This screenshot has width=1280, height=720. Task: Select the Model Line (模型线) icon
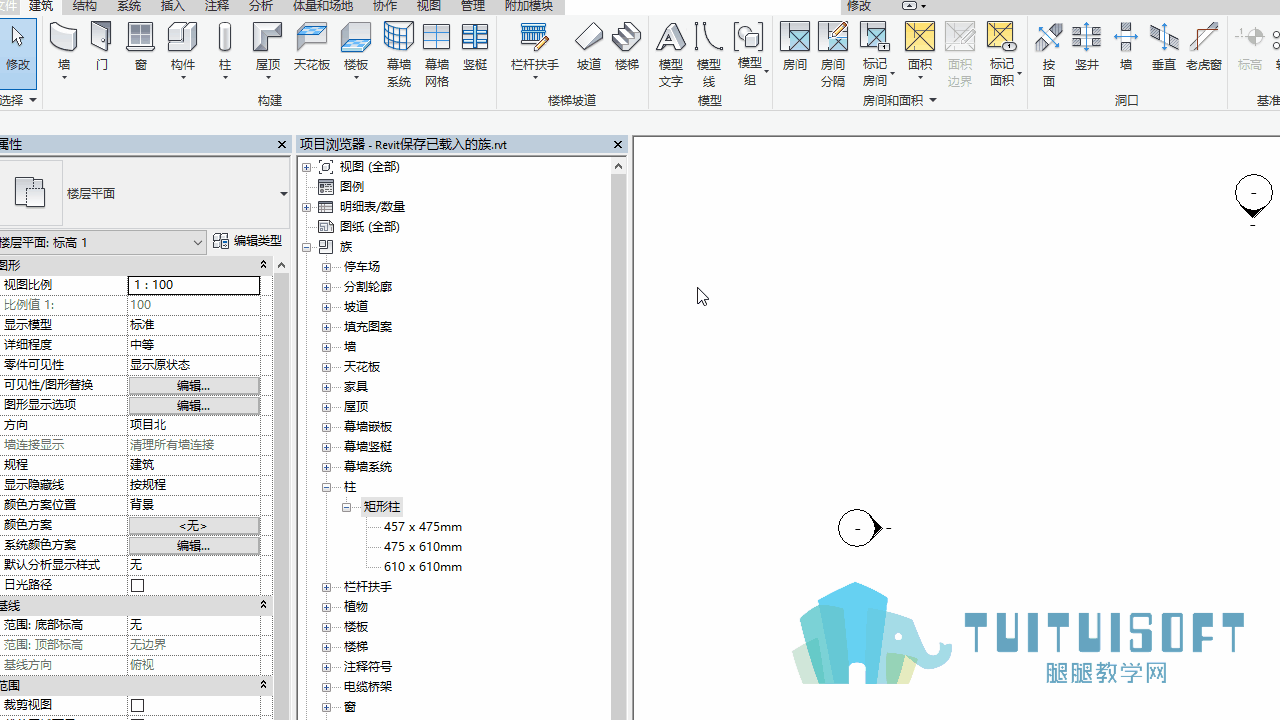709,37
